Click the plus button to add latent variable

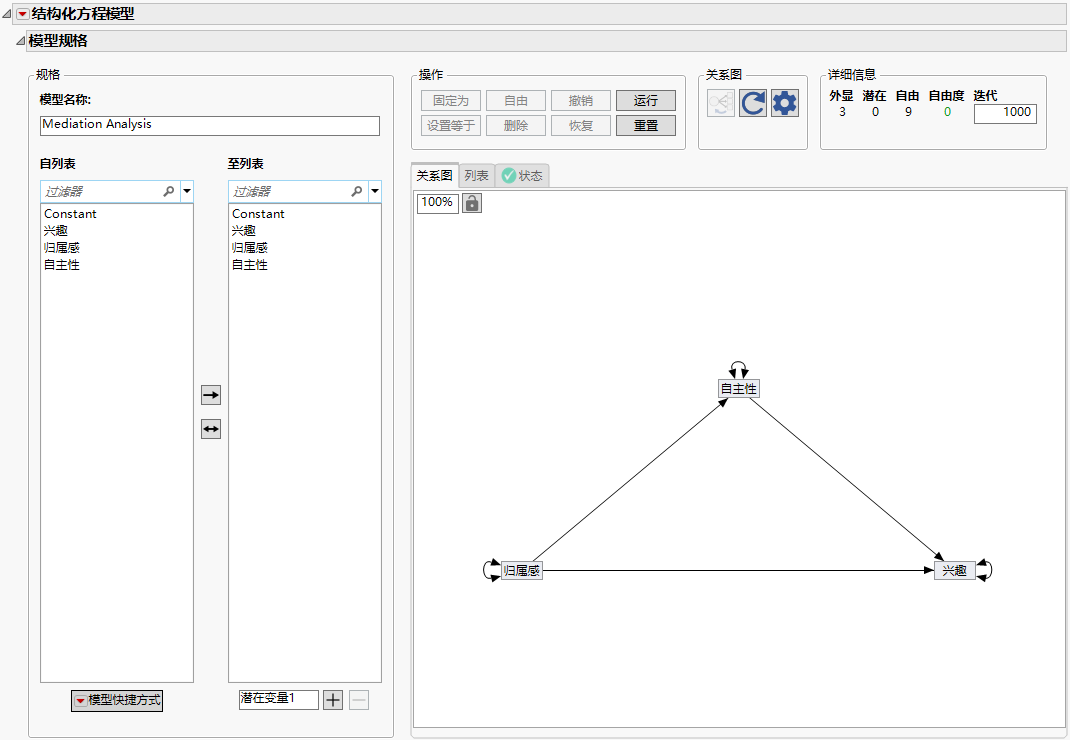[x=333, y=700]
